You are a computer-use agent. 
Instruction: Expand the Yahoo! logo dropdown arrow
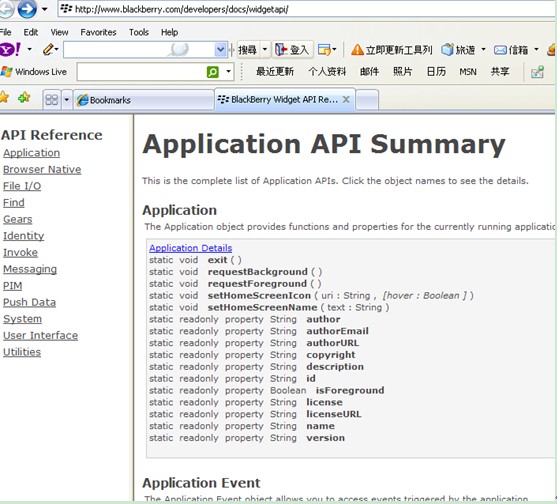click(29, 49)
